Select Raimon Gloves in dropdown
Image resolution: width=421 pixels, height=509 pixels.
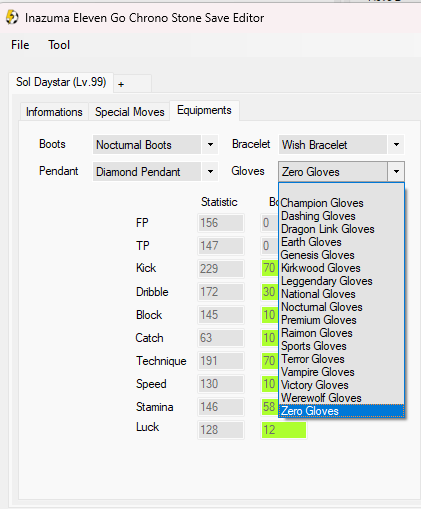click(341, 333)
